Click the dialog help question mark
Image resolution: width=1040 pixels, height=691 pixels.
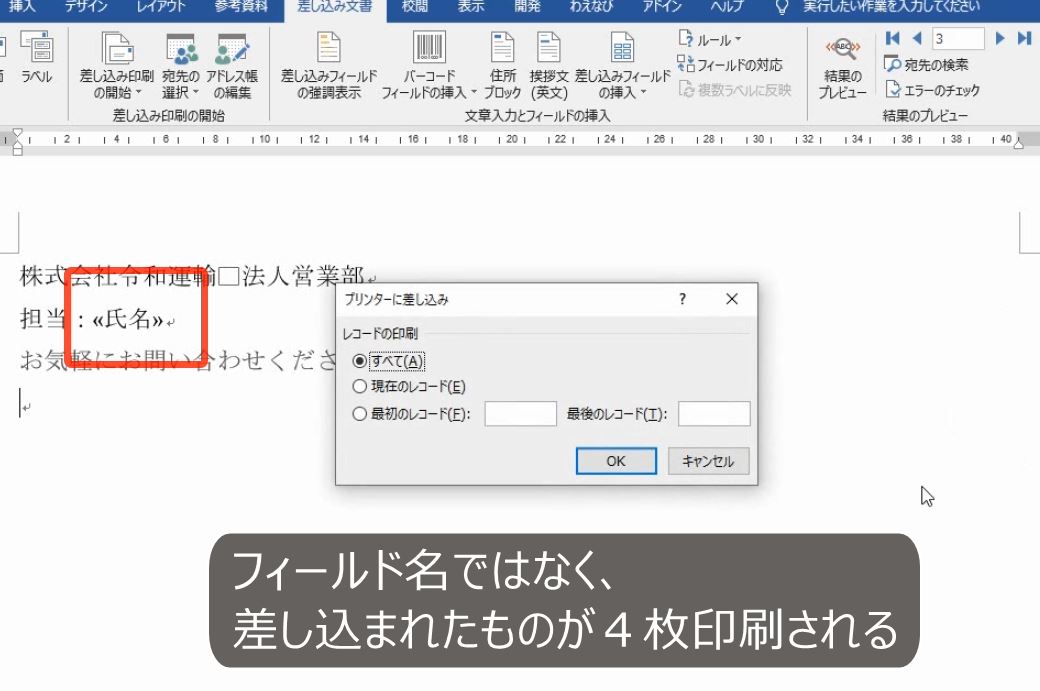682,299
